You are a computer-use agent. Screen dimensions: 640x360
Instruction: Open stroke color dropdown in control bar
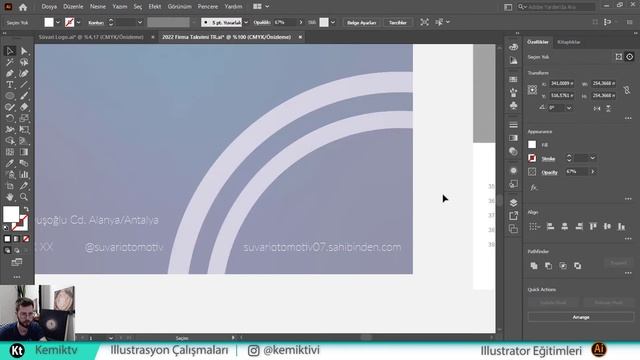click(78, 22)
